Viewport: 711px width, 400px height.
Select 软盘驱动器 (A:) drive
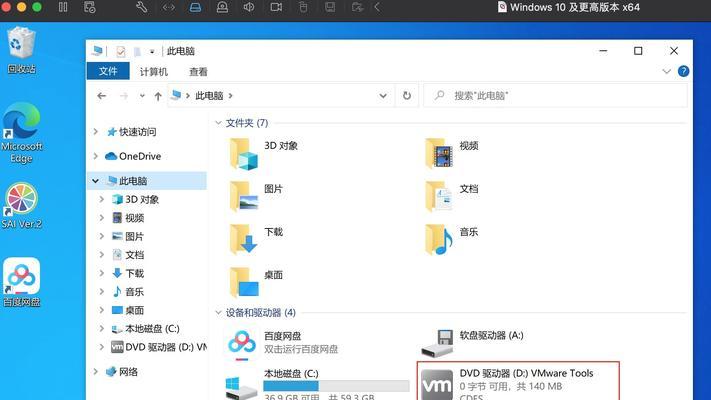pyautogui.click(x=472, y=342)
